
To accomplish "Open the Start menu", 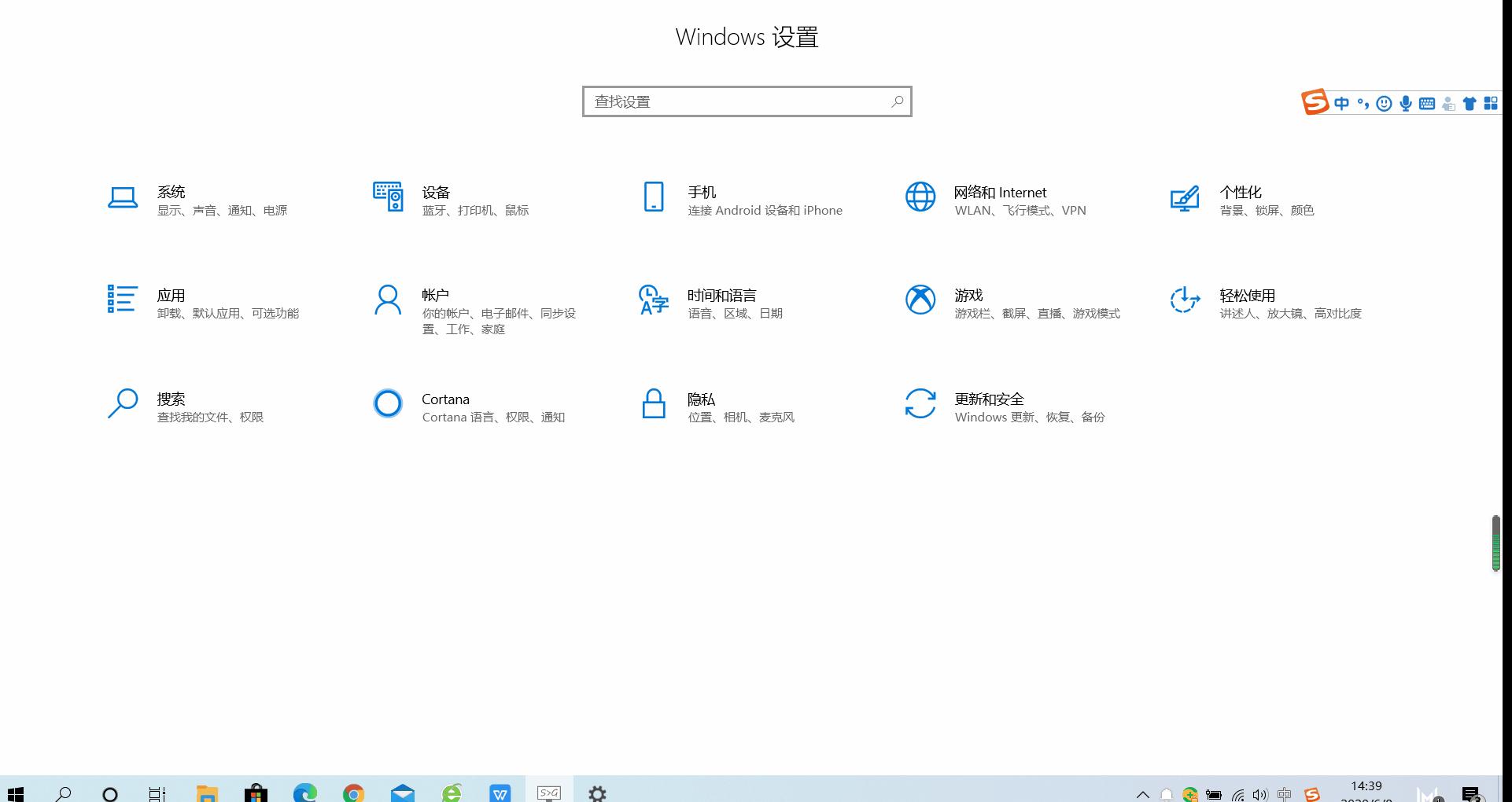I will 16,793.
